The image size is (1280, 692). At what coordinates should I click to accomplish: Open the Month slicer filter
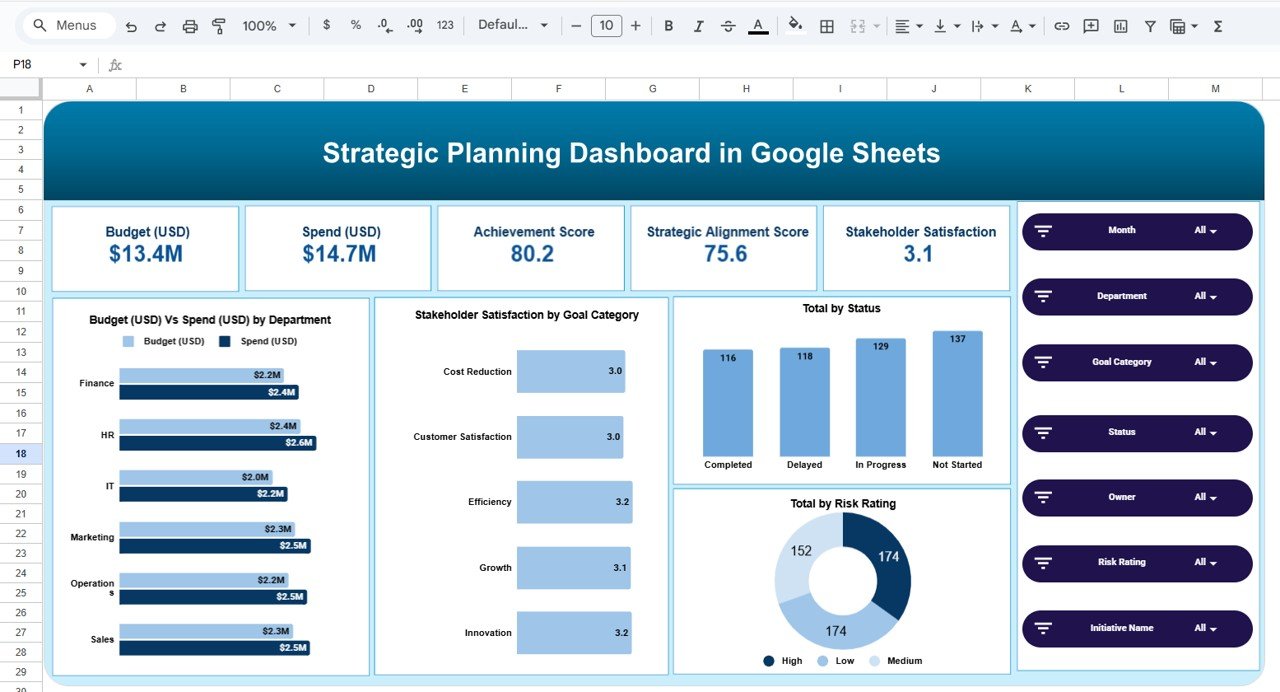1136,231
